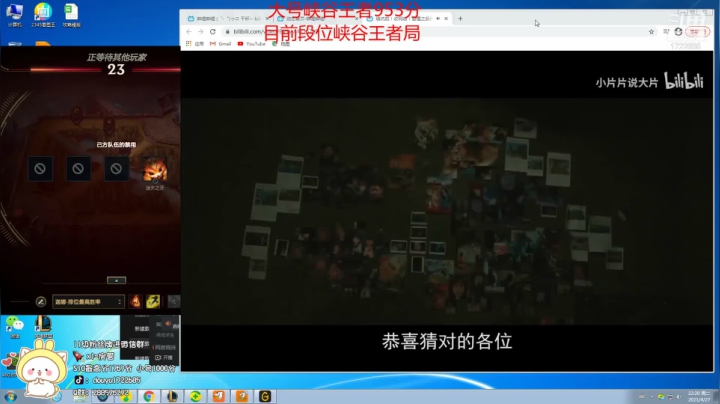Click the bilibili.com address bar
Viewport: 720px width, 404px height.
439,32
